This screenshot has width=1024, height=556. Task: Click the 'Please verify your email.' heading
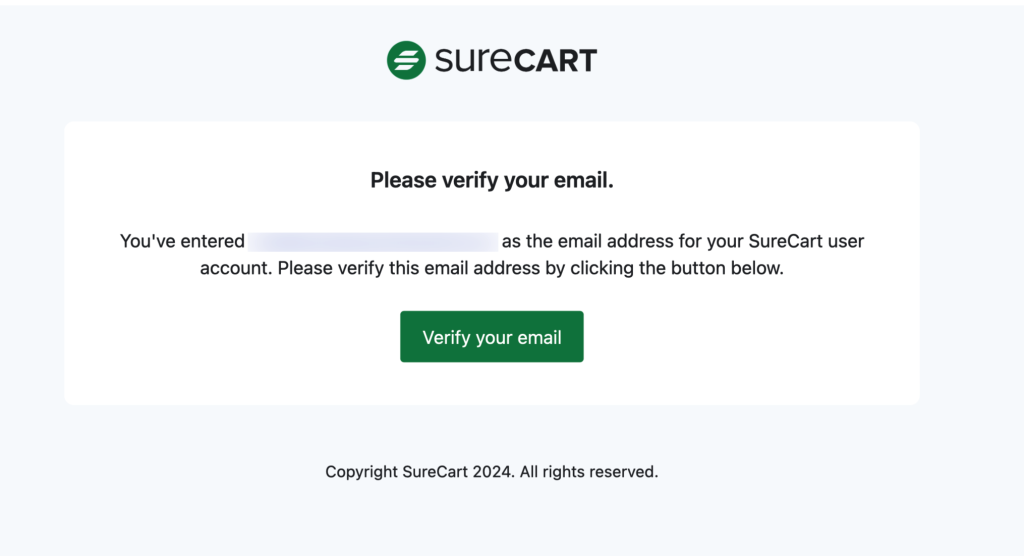pyautogui.click(x=492, y=180)
